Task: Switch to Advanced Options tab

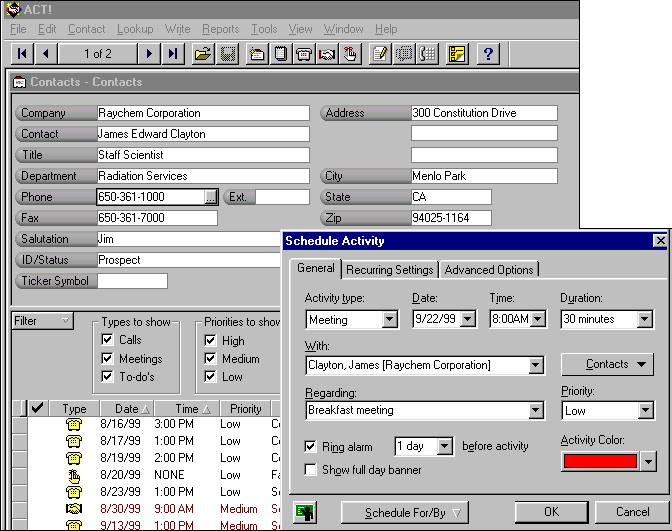Action: coord(489,270)
